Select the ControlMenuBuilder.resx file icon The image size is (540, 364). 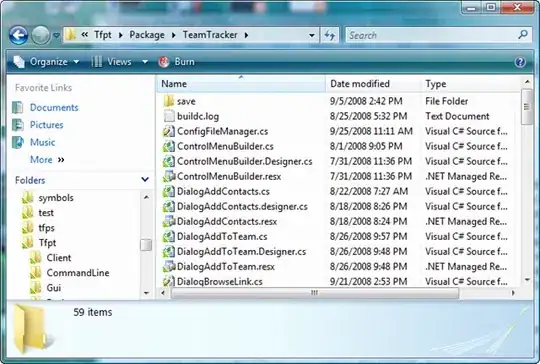(169, 176)
